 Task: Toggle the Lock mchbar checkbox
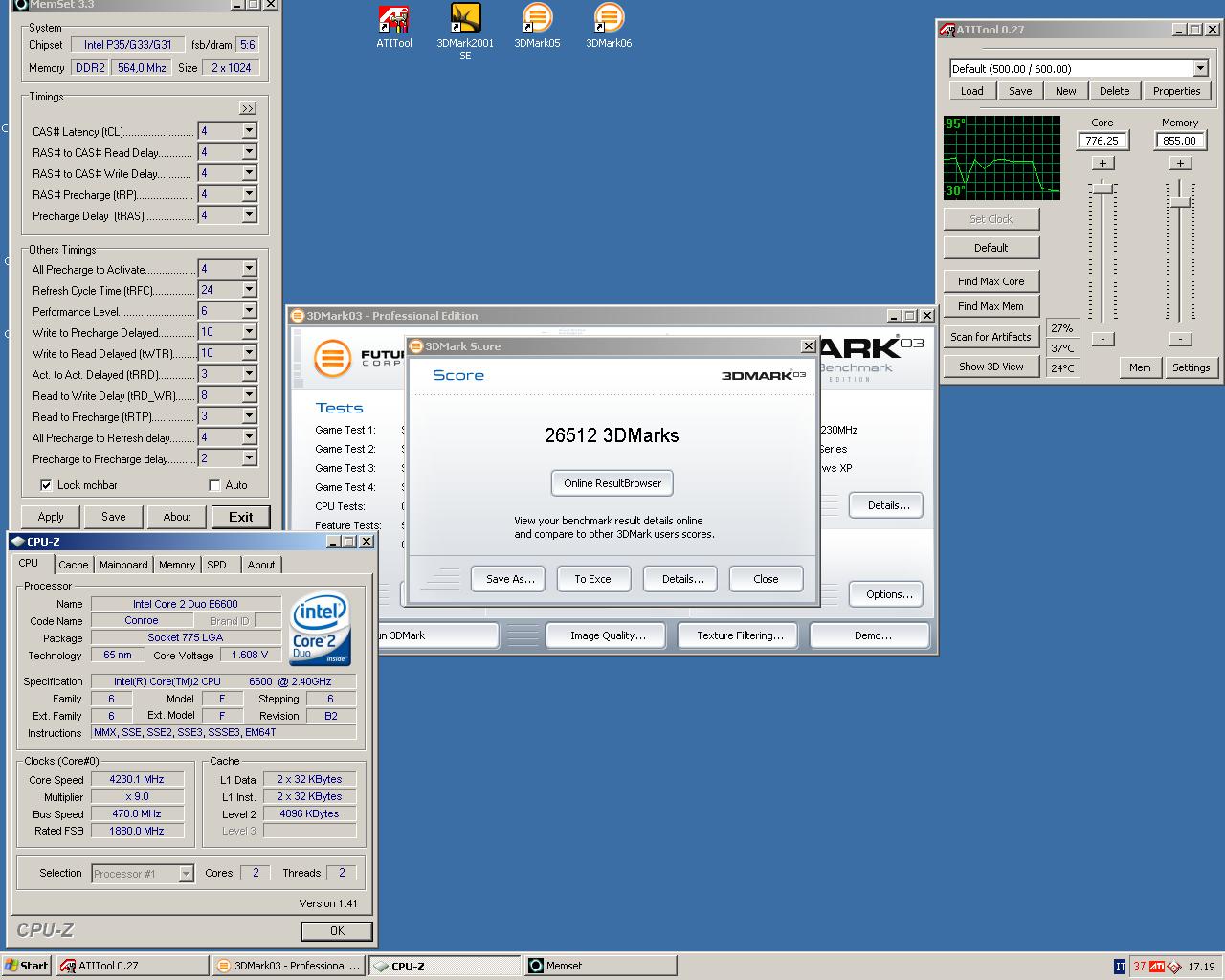click(x=46, y=485)
